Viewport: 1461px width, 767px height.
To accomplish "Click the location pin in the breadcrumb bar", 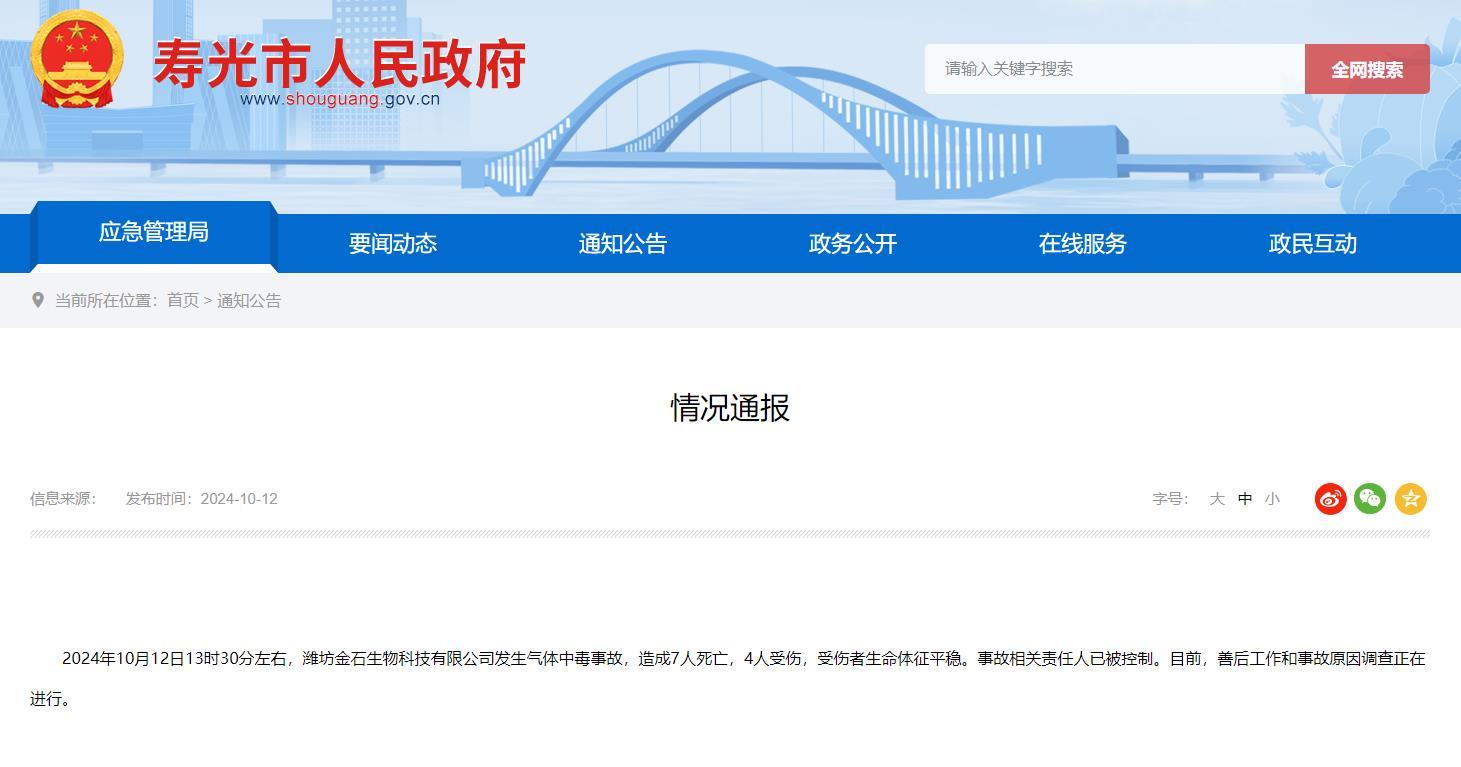I will pyautogui.click(x=38, y=300).
